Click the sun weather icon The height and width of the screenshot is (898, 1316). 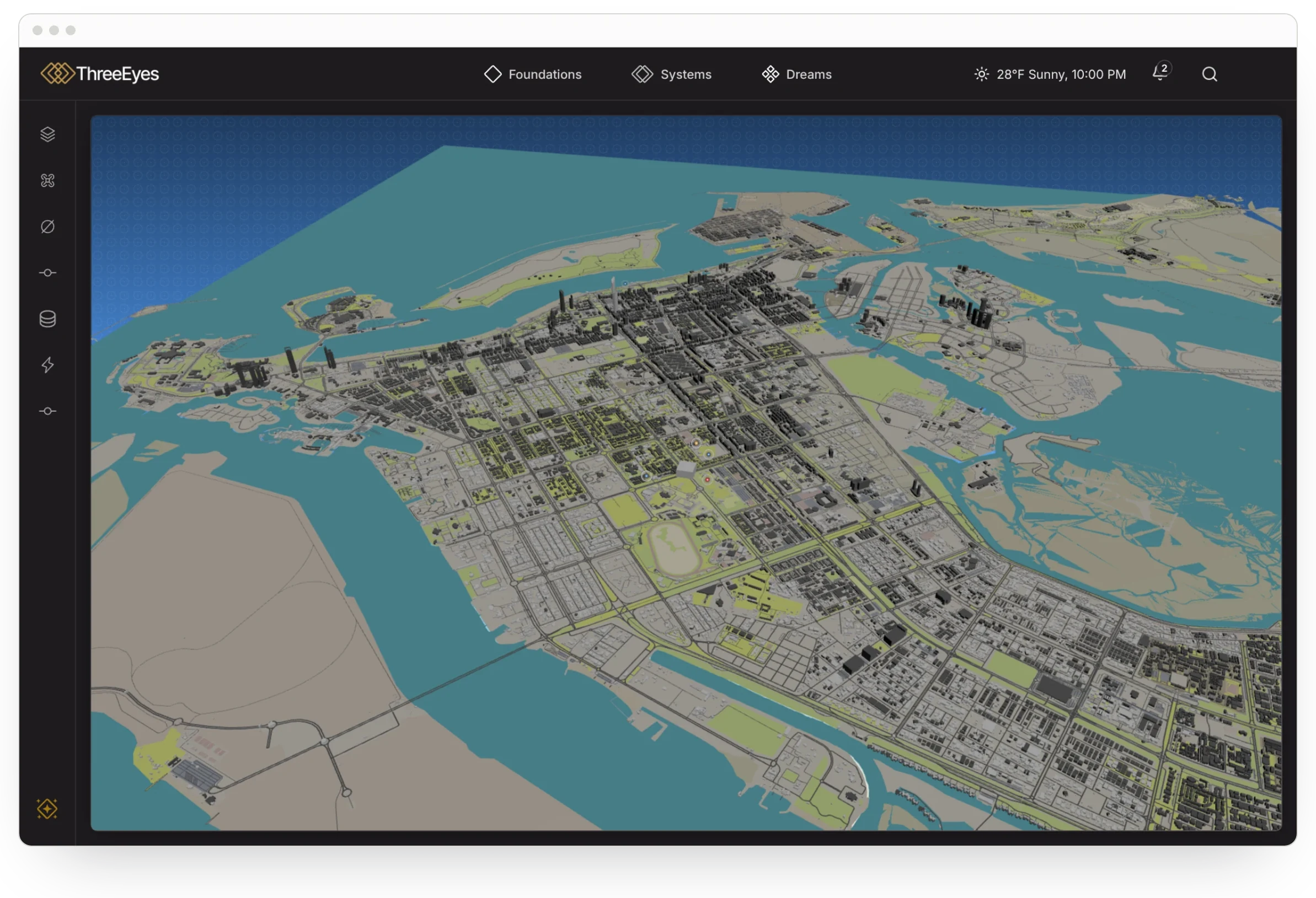[x=981, y=74]
